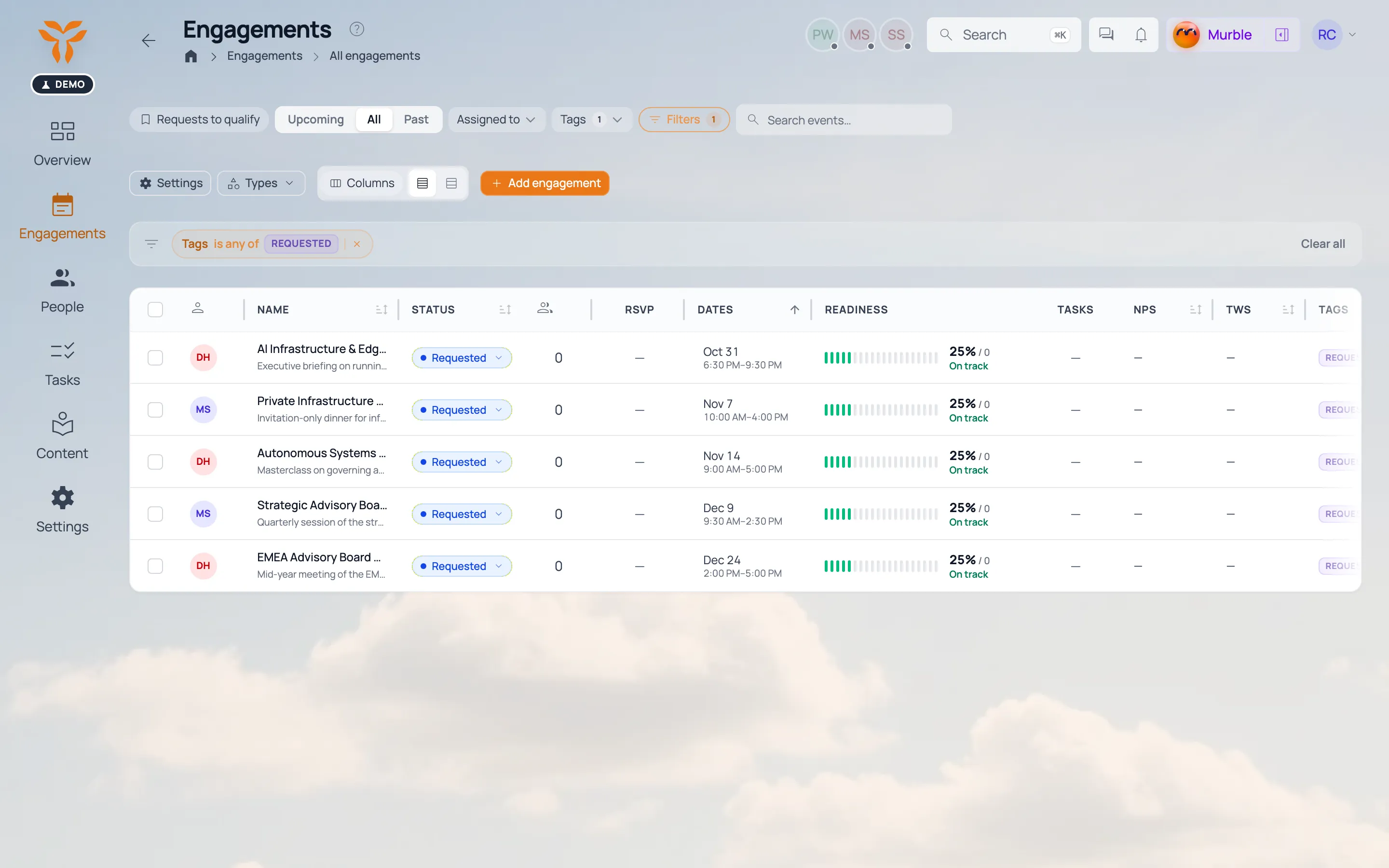Image resolution: width=1389 pixels, height=868 pixels.
Task: Open the Requested status dropdown for Oct 31 row
Action: tap(462, 358)
